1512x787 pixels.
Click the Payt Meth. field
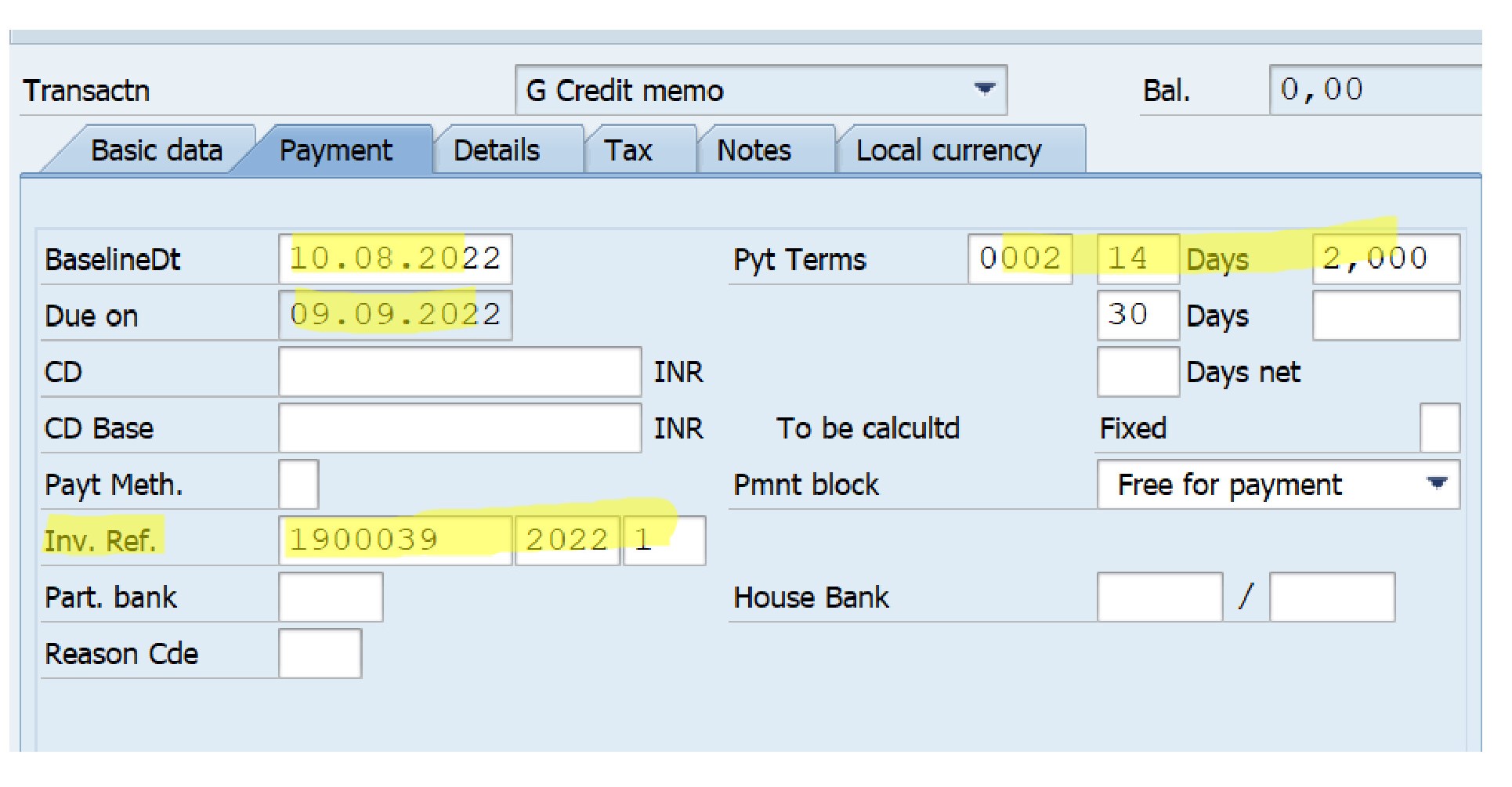tap(298, 485)
